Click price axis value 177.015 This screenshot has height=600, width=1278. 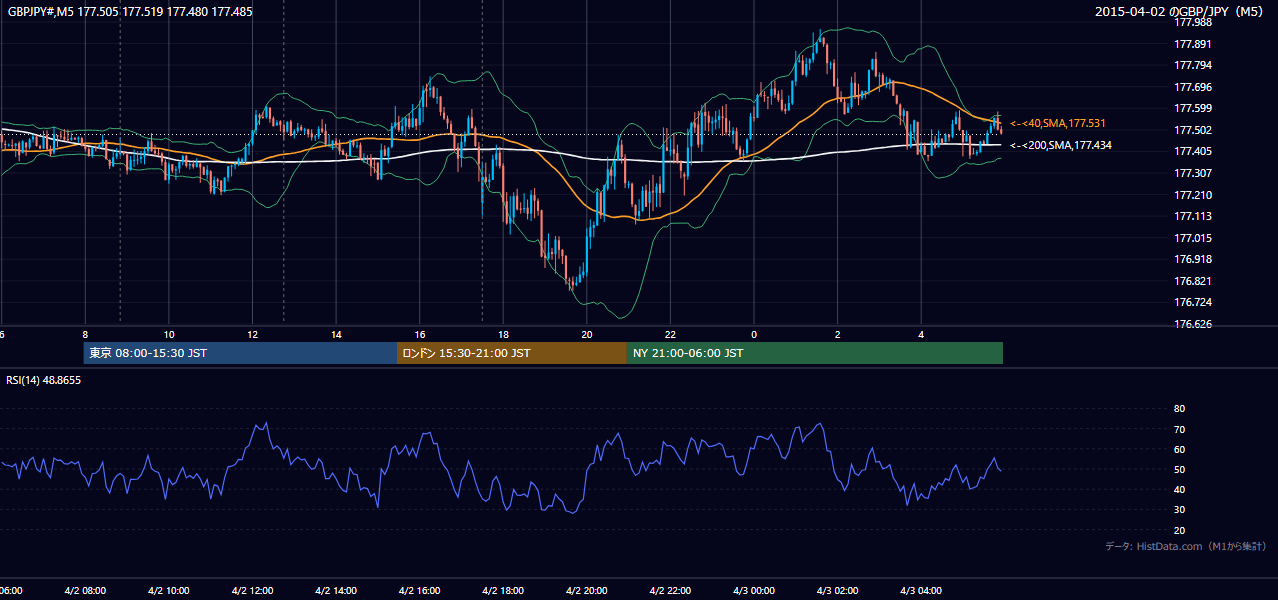click(1194, 238)
